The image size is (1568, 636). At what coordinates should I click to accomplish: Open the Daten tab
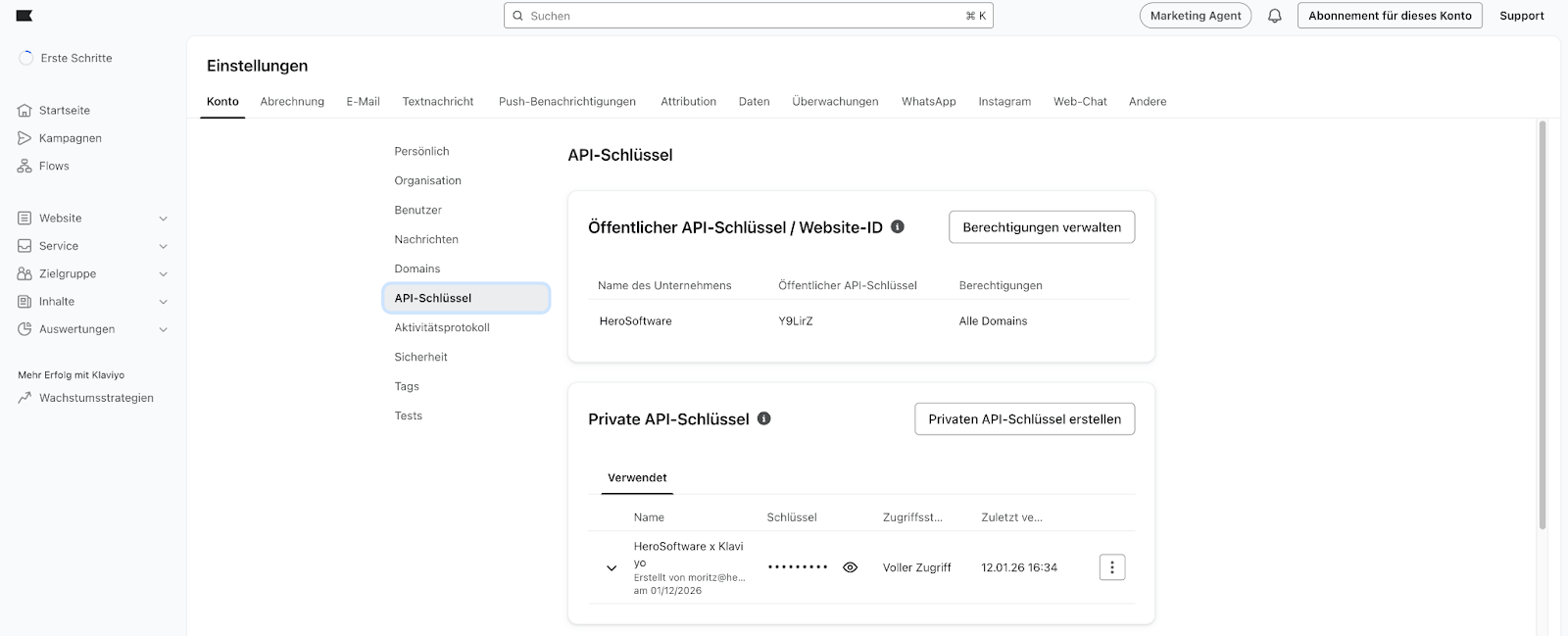[x=754, y=101]
